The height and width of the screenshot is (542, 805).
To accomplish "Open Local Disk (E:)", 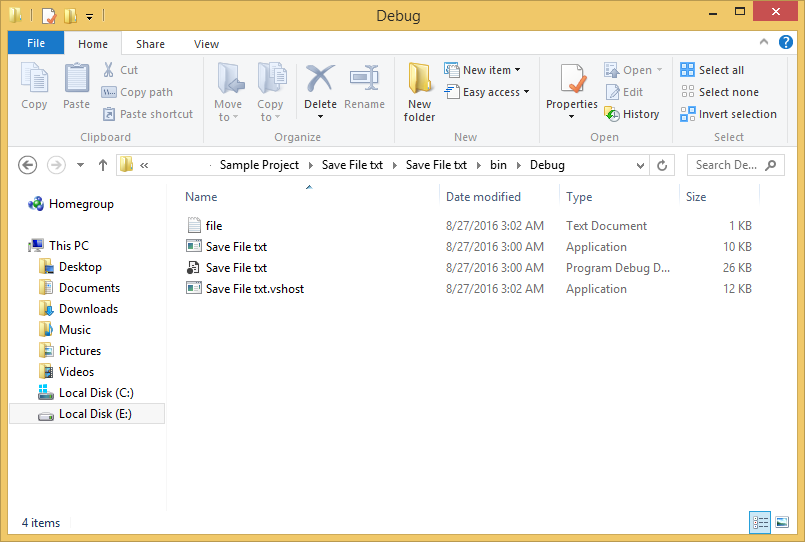I will click(86, 414).
